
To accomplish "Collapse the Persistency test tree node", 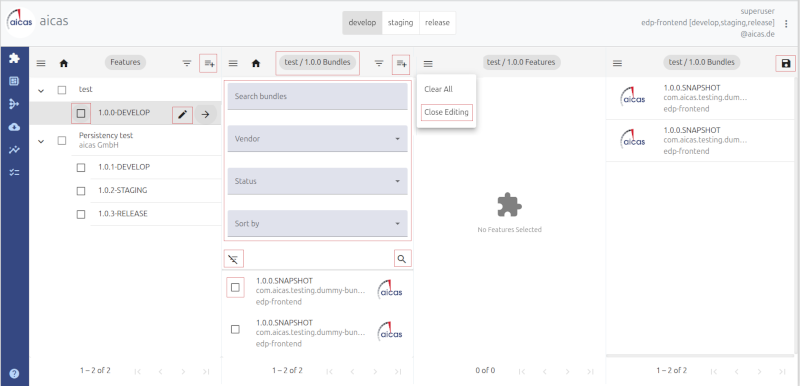I will pos(41,141).
